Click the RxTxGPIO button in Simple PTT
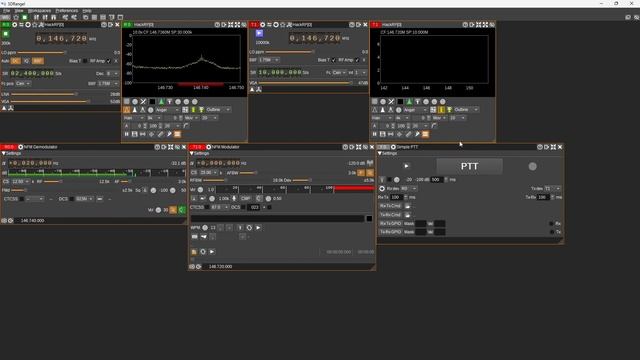640x360 pixels. [391, 223]
